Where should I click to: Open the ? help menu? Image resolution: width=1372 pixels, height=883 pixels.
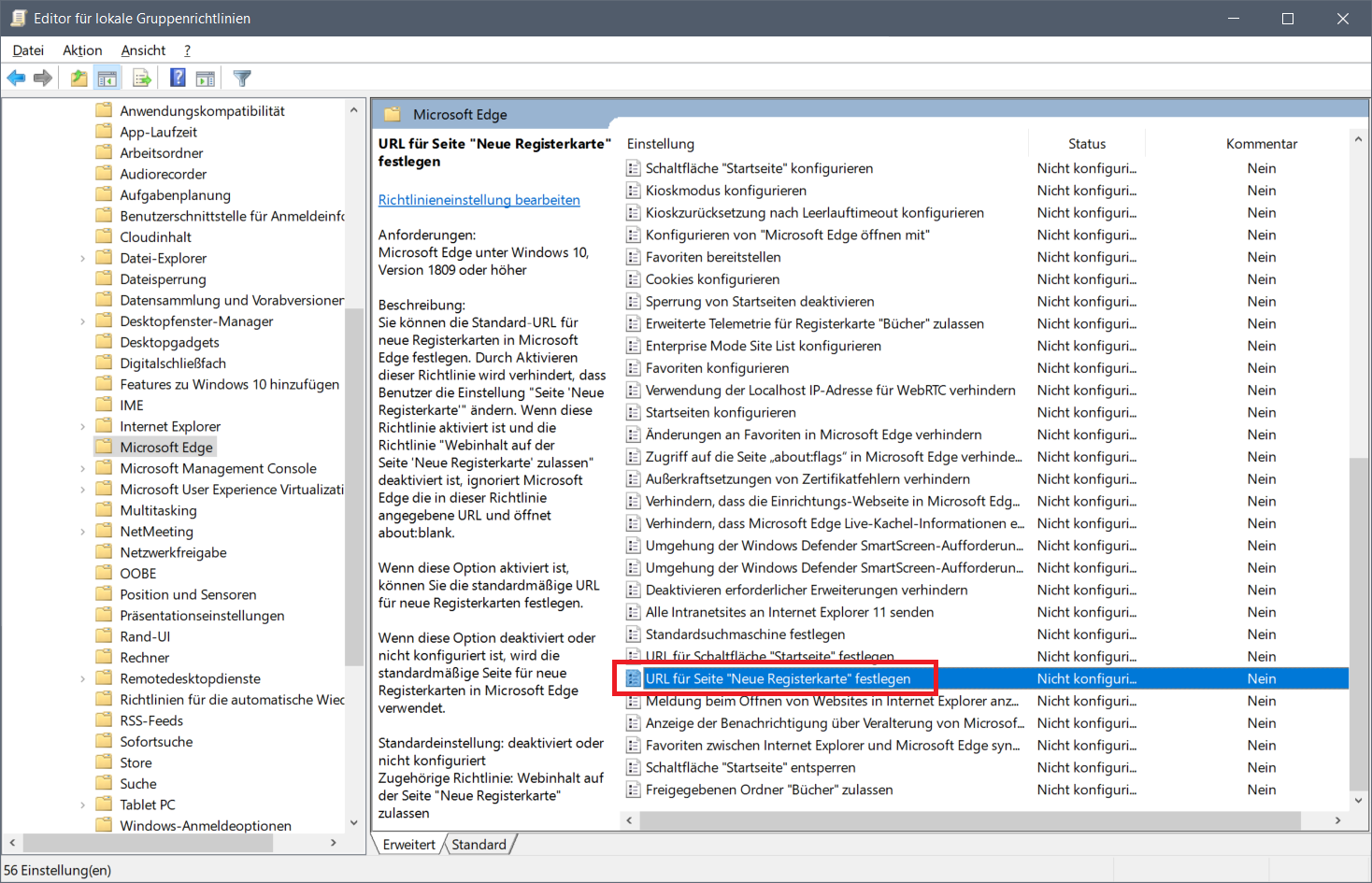187,50
